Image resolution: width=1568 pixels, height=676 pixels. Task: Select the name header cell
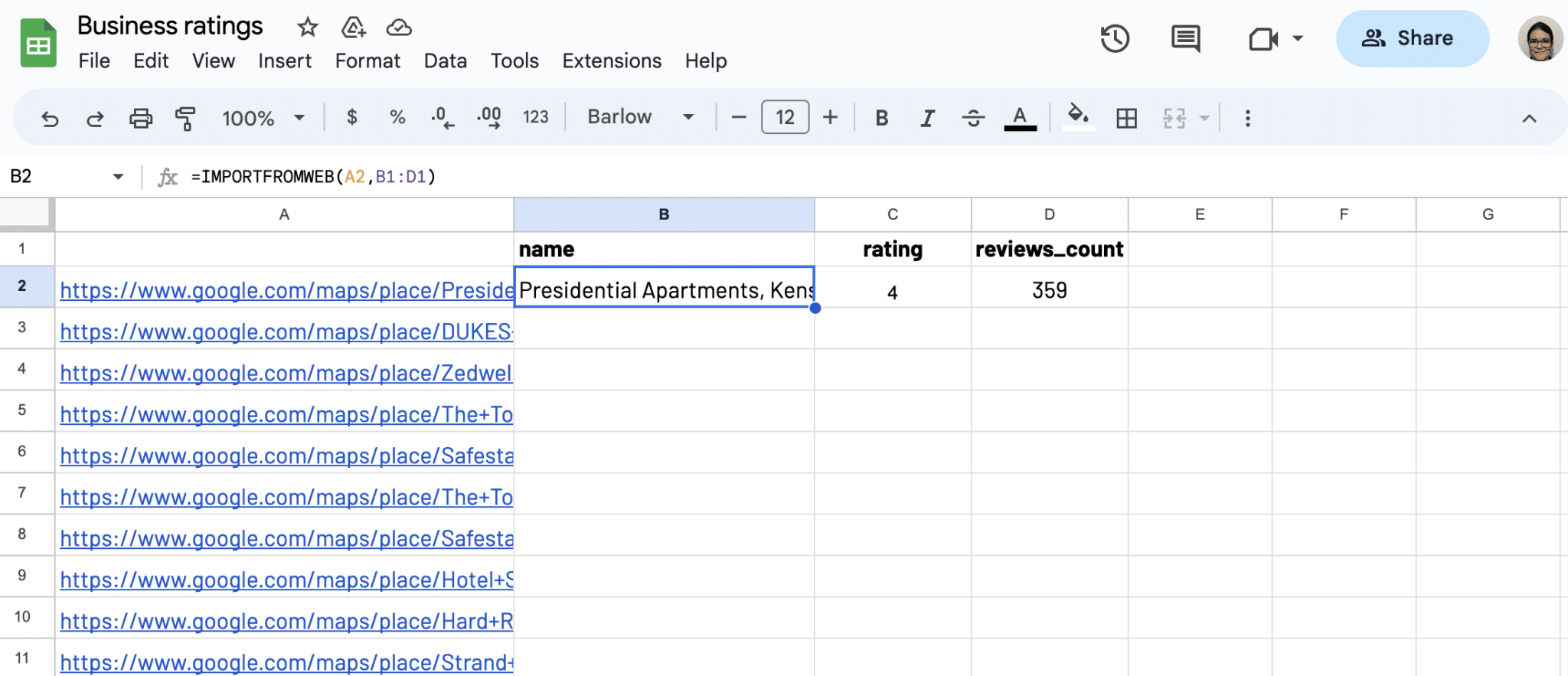click(x=664, y=249)
